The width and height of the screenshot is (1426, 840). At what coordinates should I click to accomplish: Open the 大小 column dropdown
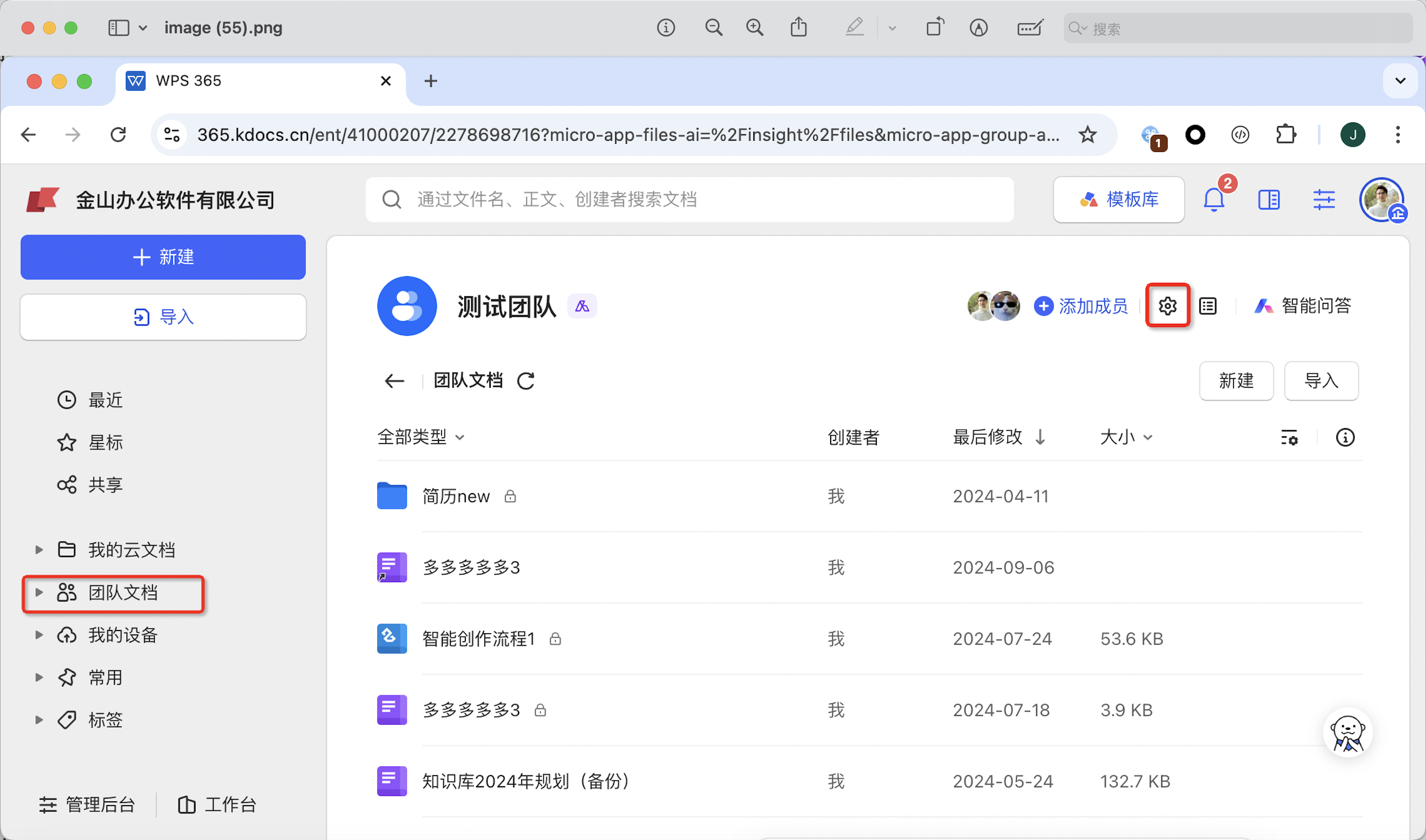coord(1126,437)
